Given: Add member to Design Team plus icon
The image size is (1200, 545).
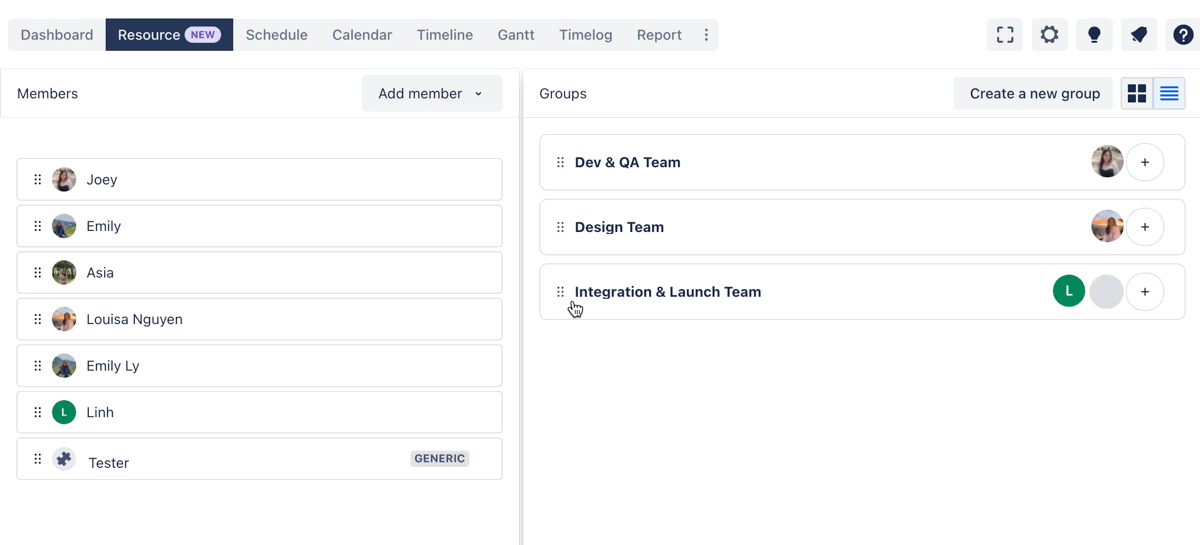Looking at the screenshot, I should [1145, 227].
